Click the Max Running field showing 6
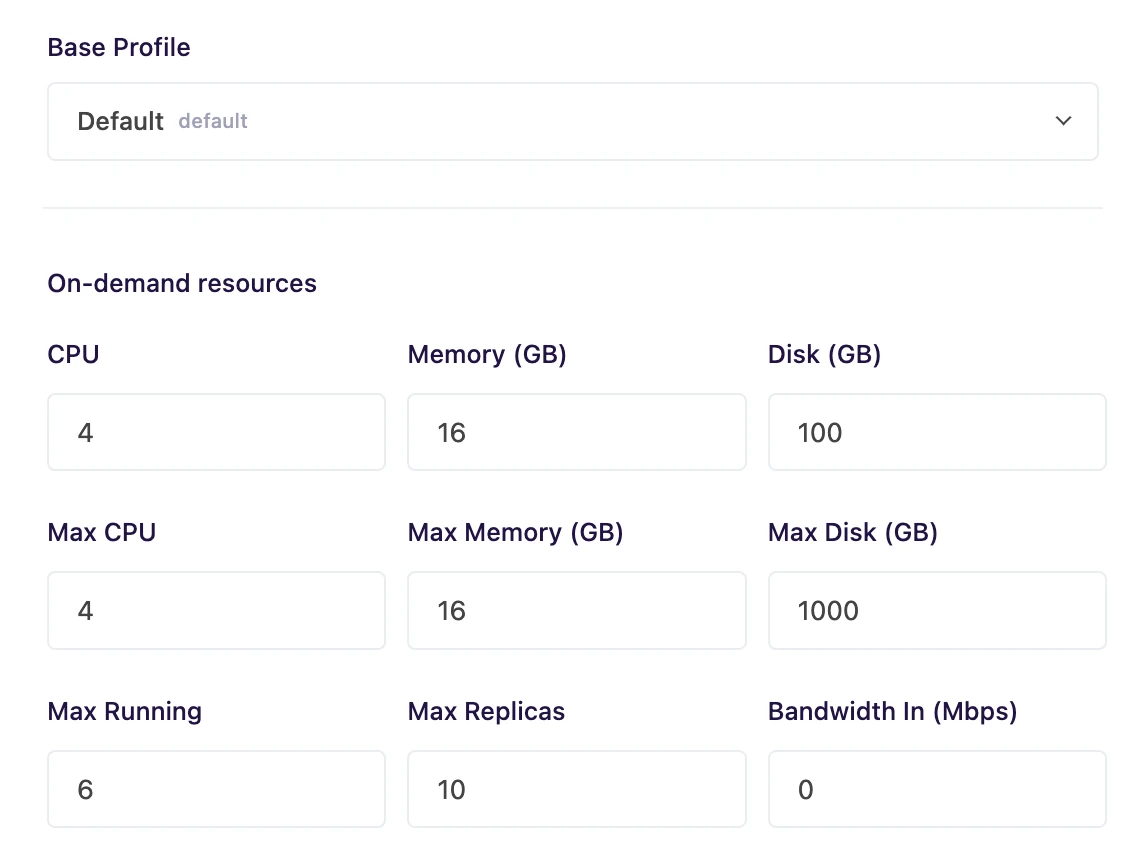The height and width of the screenshot is (868, 1148). 216,789
